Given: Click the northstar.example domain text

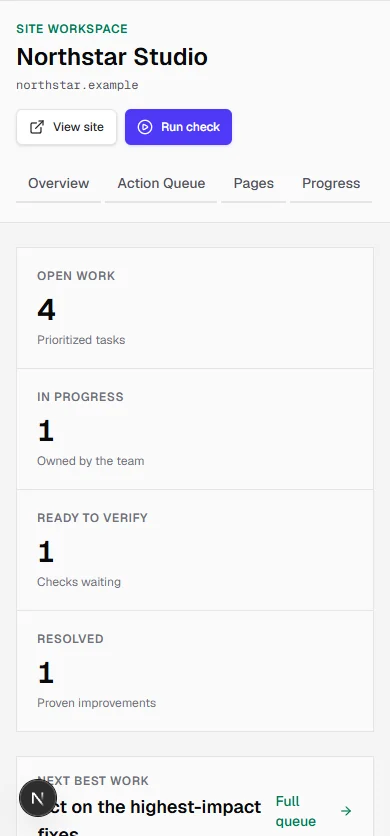Looking at the screenshot, I should click(x=77, y=85).
